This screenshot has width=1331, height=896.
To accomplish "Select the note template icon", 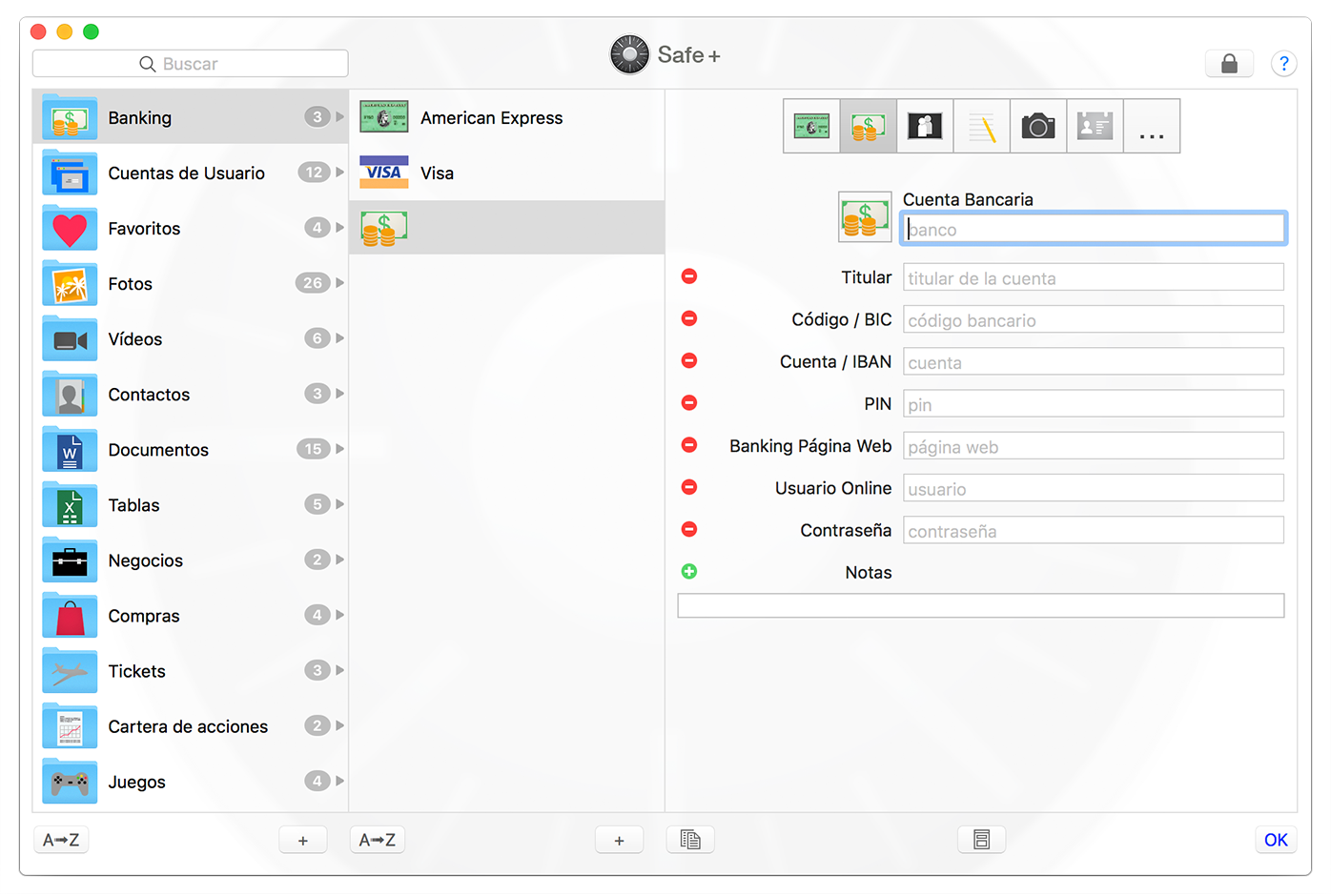I will [x=981, y=126].
